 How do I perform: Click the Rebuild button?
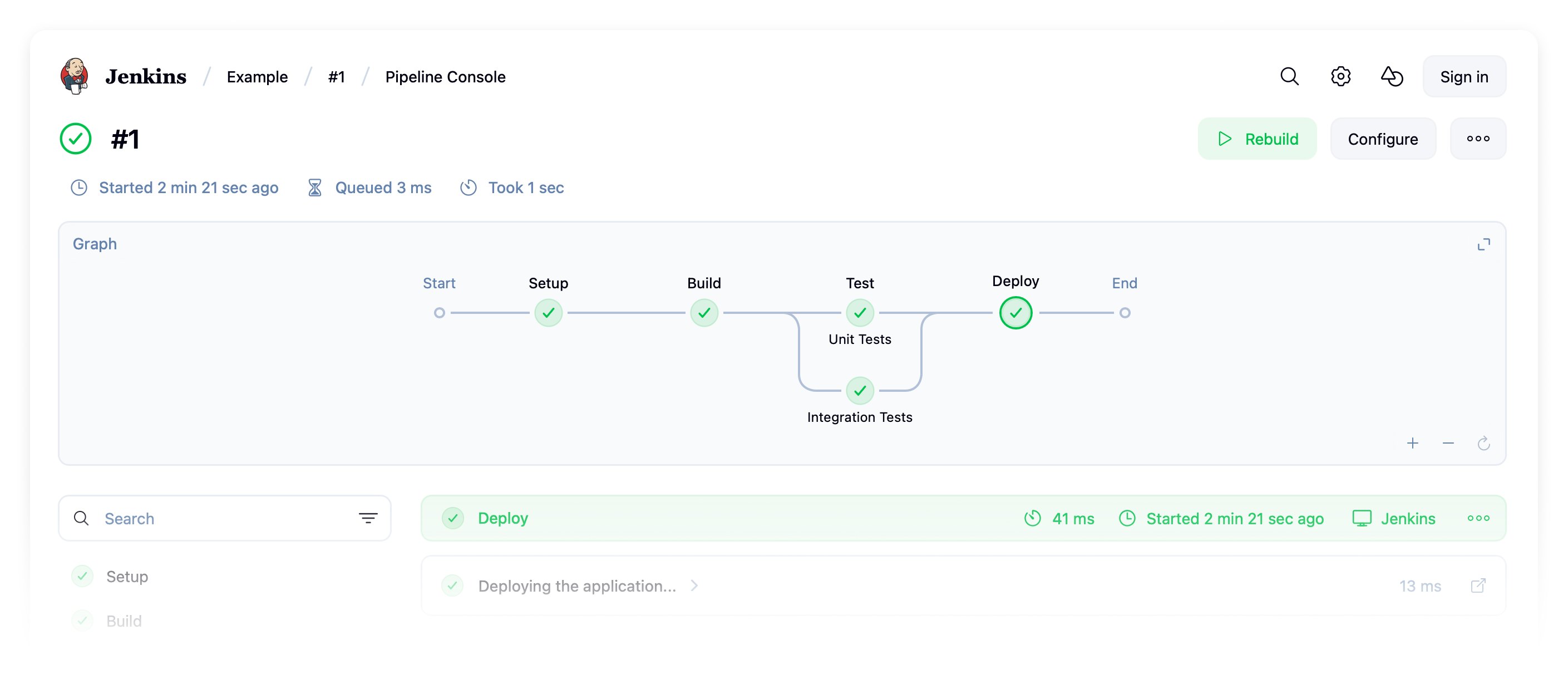coord(1256,139)
